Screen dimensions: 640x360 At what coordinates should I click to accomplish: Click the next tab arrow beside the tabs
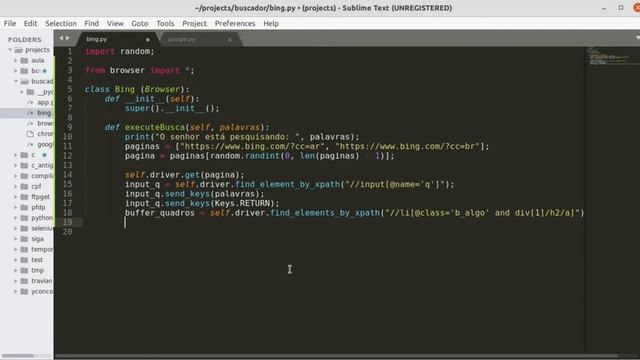tap(68, 38)
